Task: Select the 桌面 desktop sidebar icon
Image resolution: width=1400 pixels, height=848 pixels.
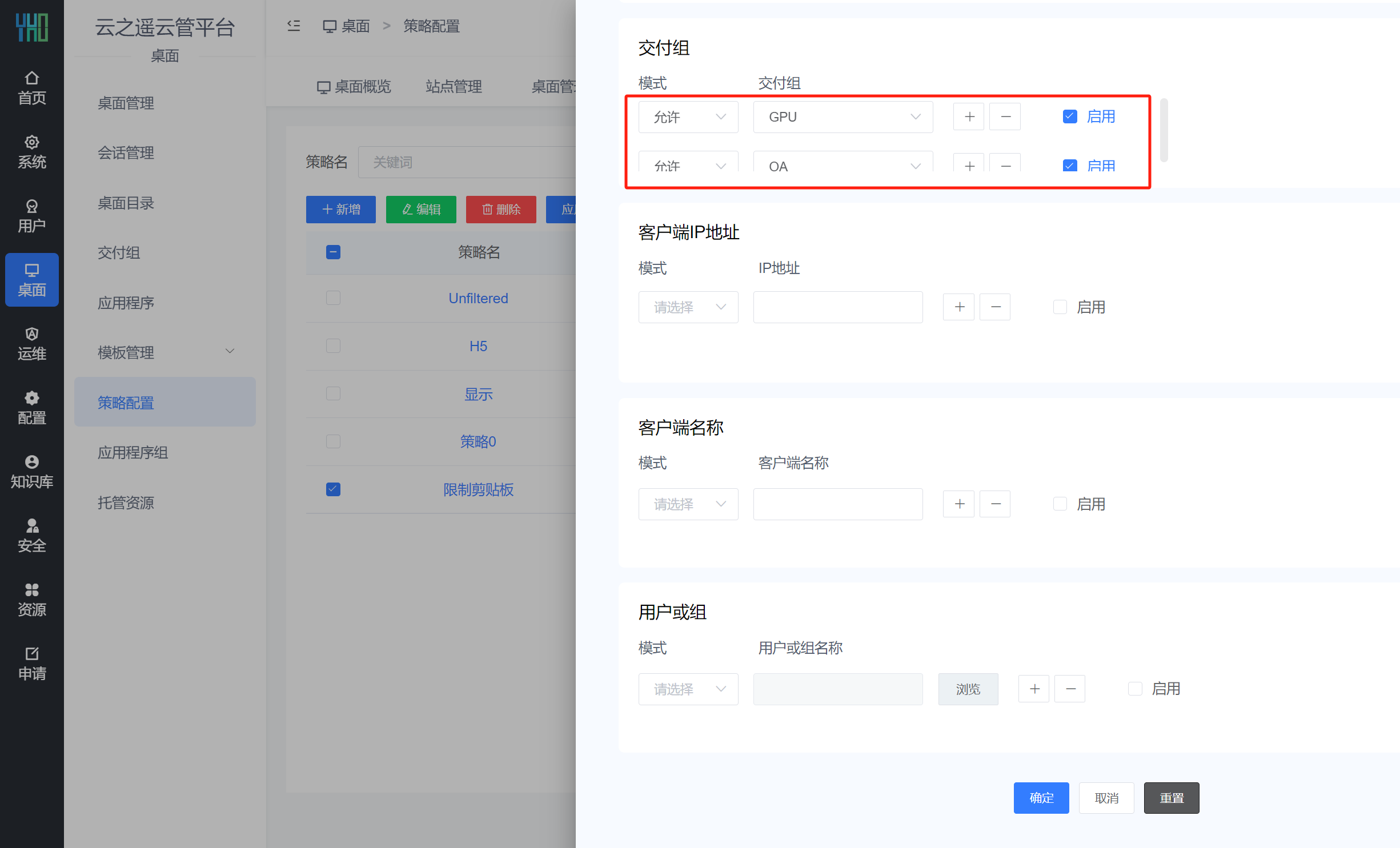Action: coord(32,280)
